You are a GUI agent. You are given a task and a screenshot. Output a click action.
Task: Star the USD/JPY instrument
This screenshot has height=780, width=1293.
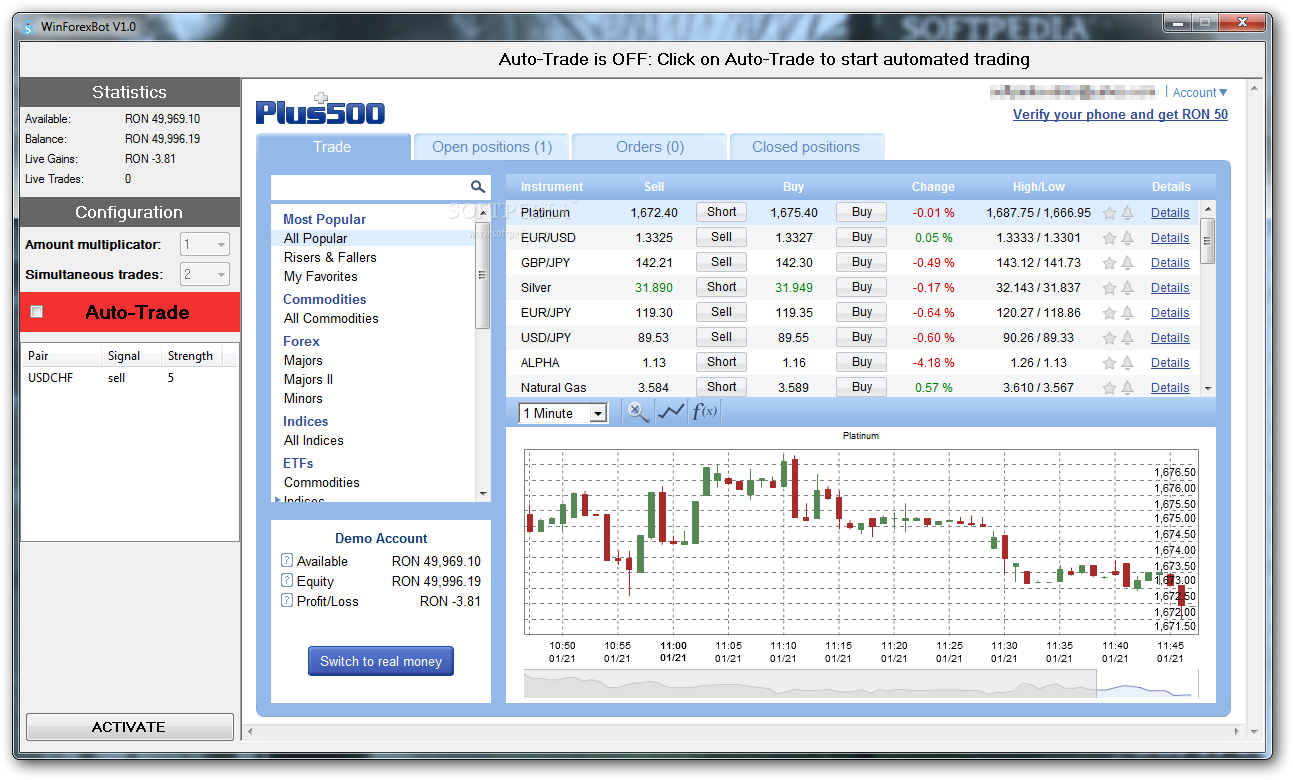coord(1109,338)
